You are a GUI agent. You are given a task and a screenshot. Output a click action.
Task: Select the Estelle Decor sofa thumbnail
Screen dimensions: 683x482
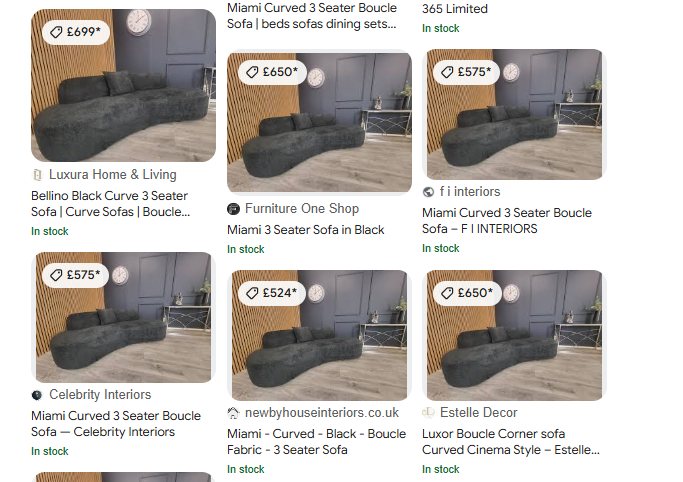[514, 335]
